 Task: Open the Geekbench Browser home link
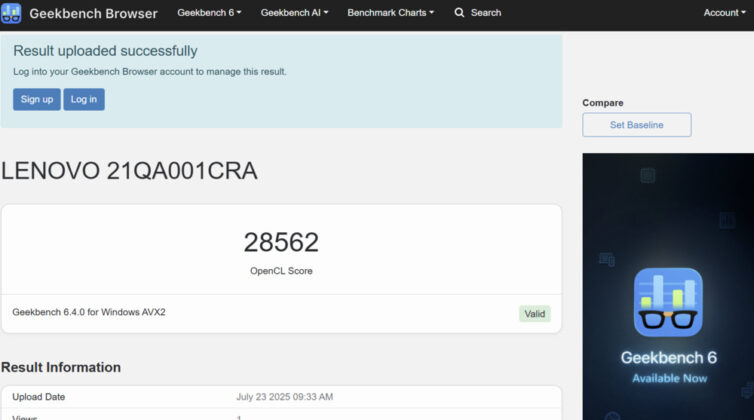93,13
